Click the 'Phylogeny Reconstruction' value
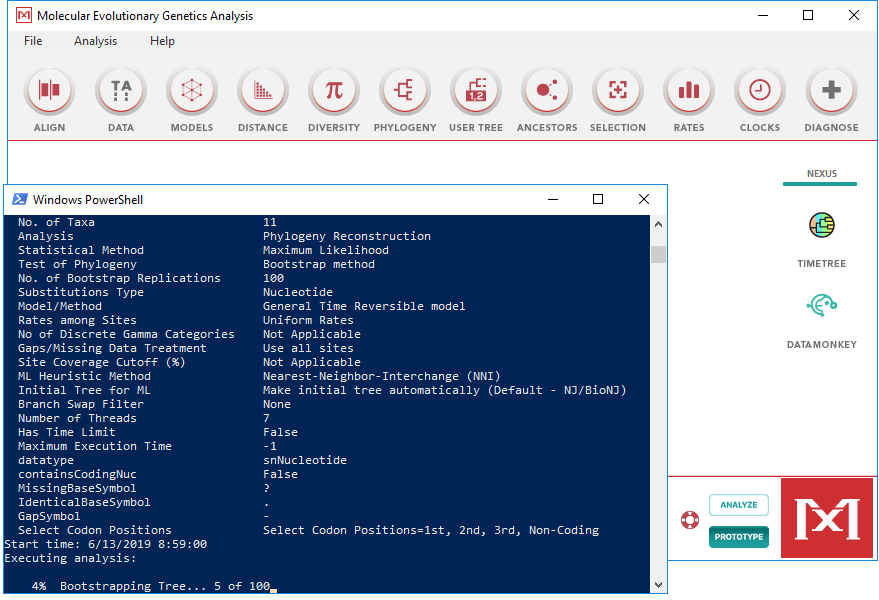 [x=347, y=236]
